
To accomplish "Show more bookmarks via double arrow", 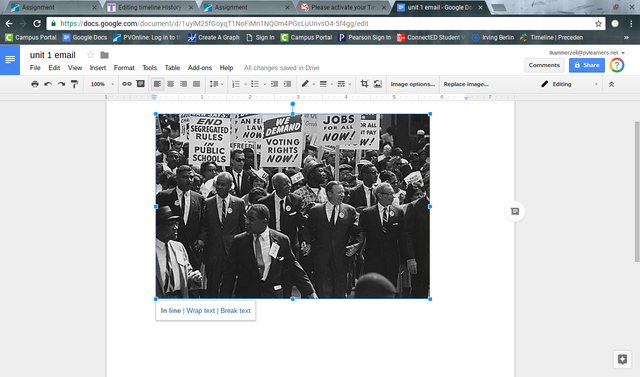I will coord(626,38).
